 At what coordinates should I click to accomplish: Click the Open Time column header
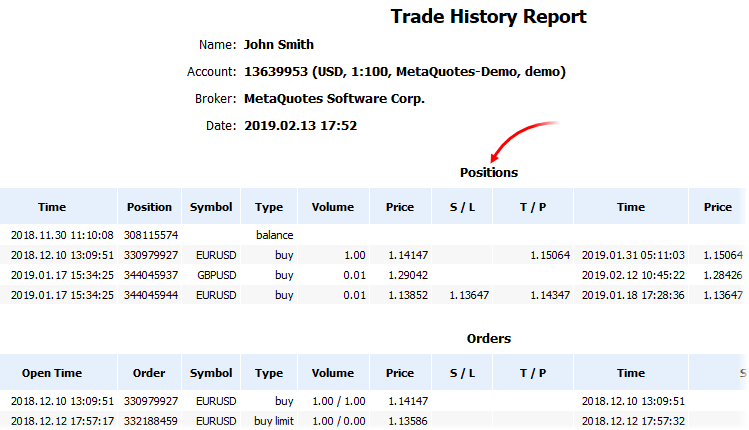[x=53, y=373]
